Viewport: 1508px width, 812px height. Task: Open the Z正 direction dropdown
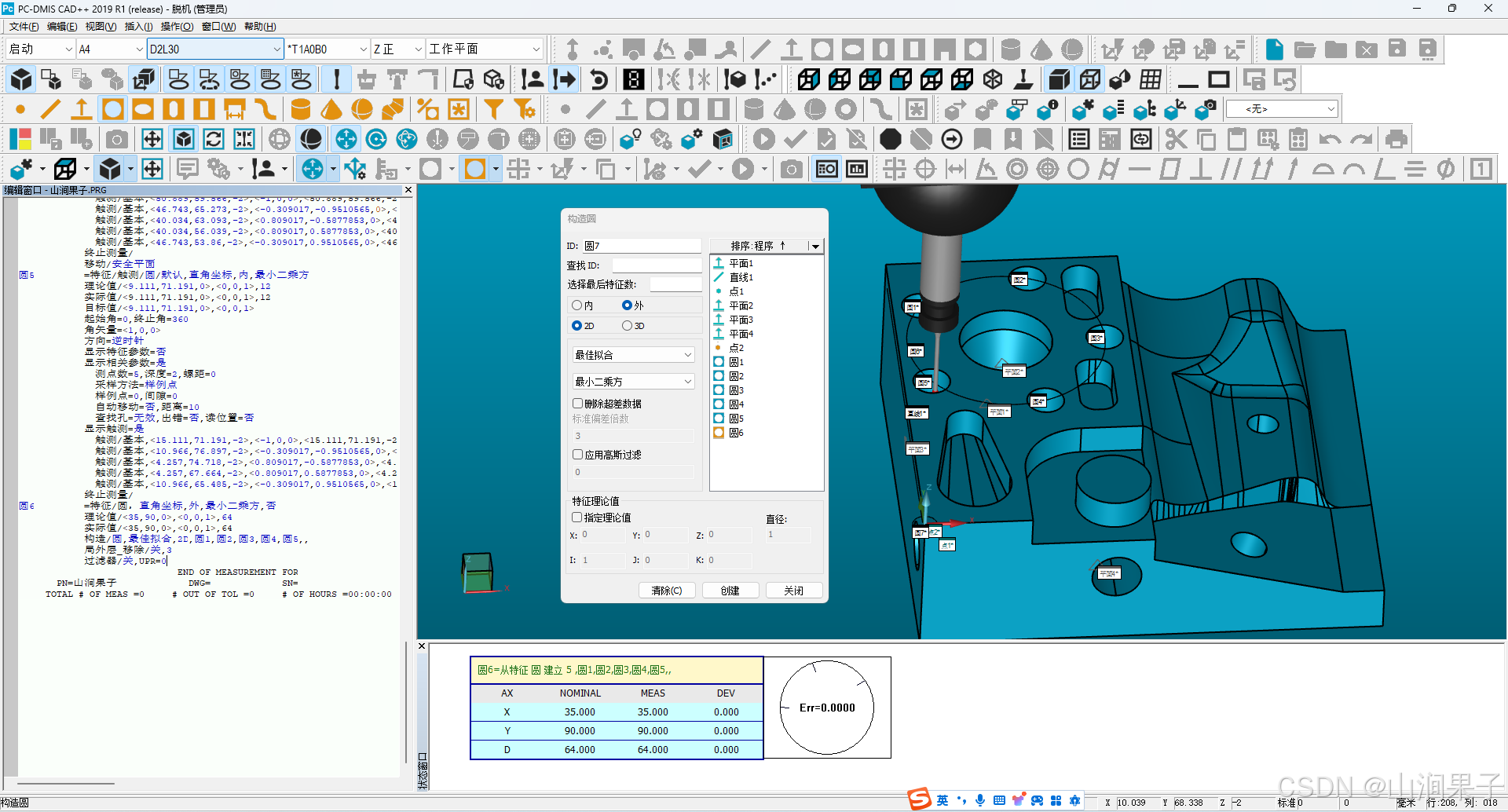pos(397,49)
